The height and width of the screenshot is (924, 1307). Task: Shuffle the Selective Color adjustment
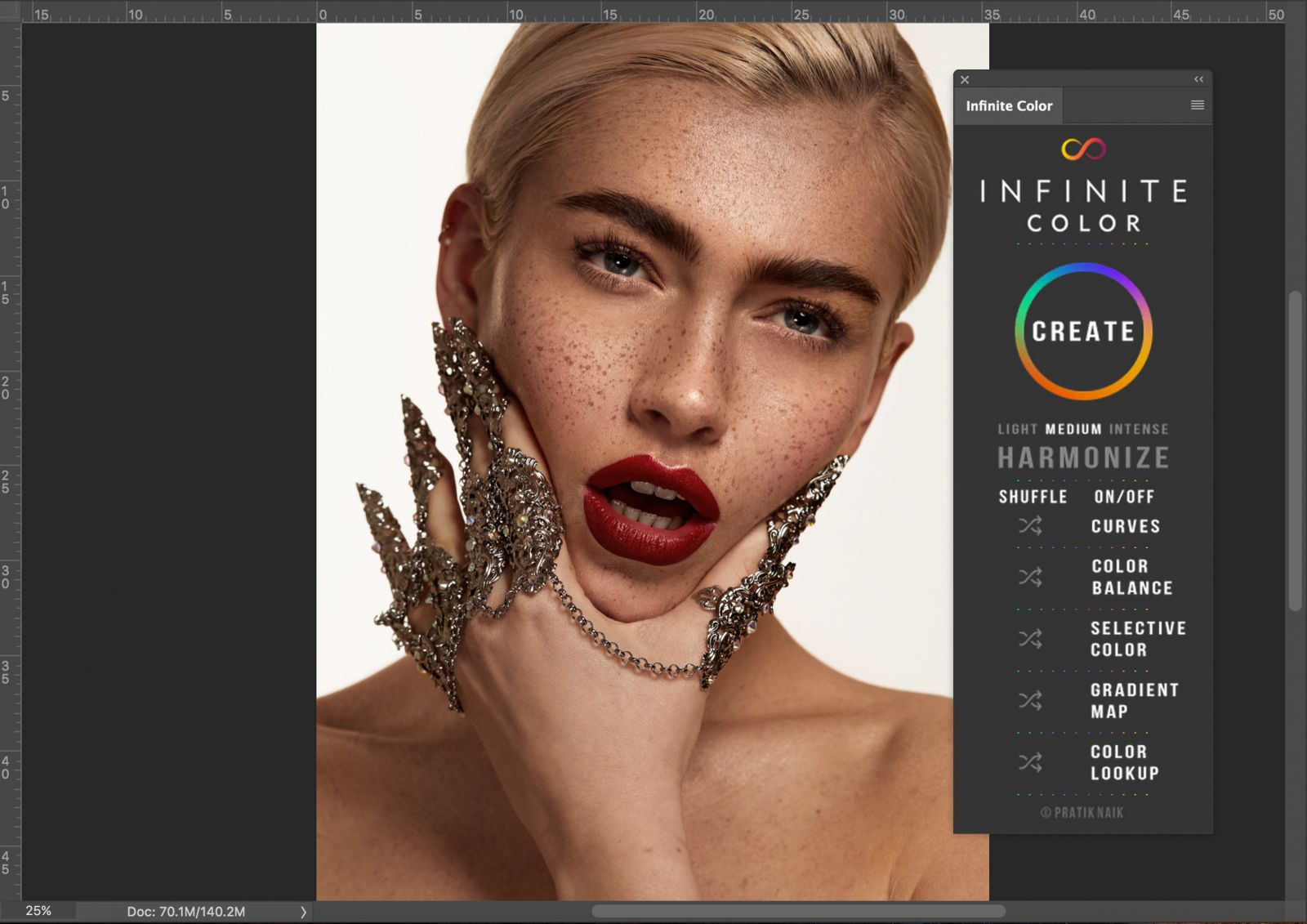[1030, 639]
